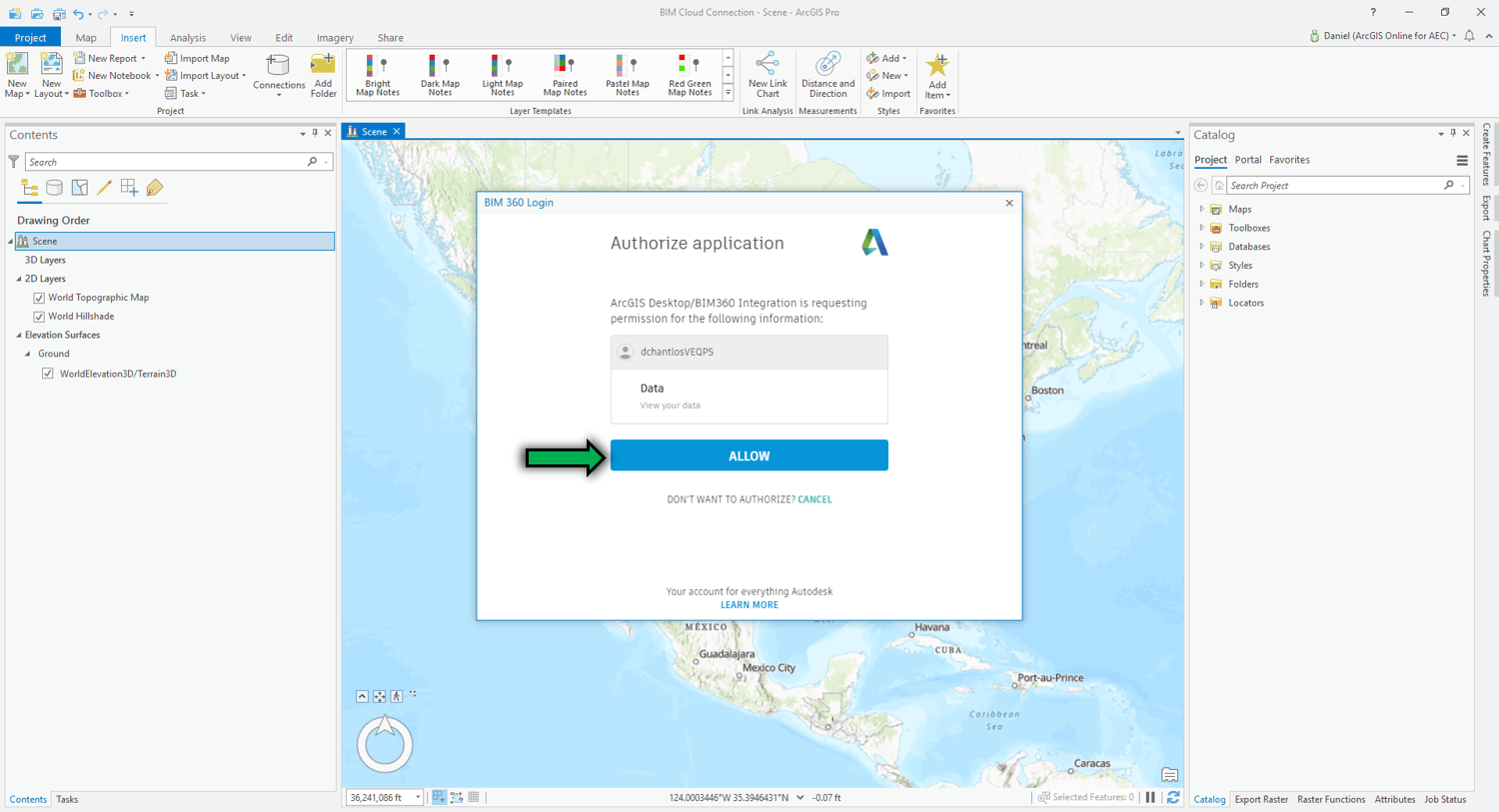The height and width of the screenshot is (812, 1499).
Task: Click the CANCEL link in the dialog
Action: [x=814, y=499]
